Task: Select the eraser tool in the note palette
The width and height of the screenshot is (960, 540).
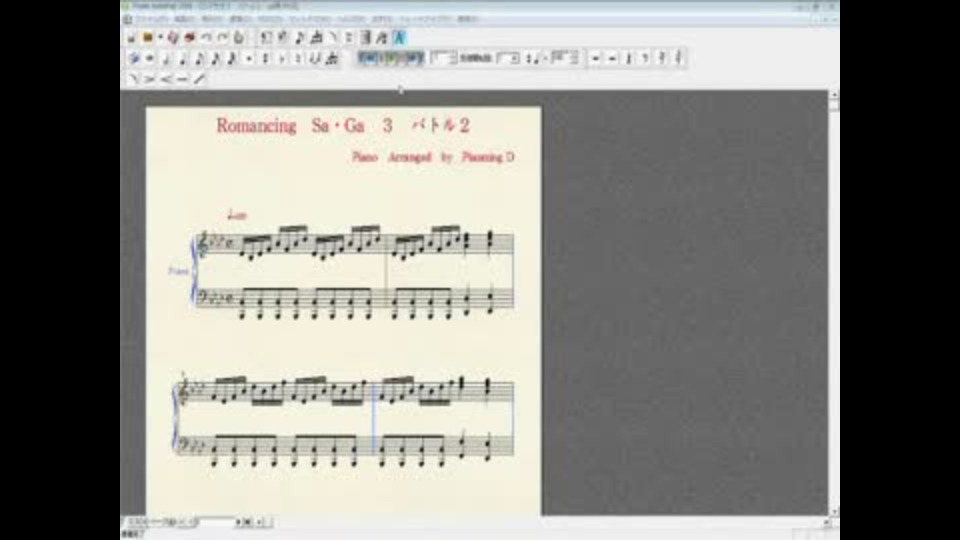Action: (x=133, y=59)
